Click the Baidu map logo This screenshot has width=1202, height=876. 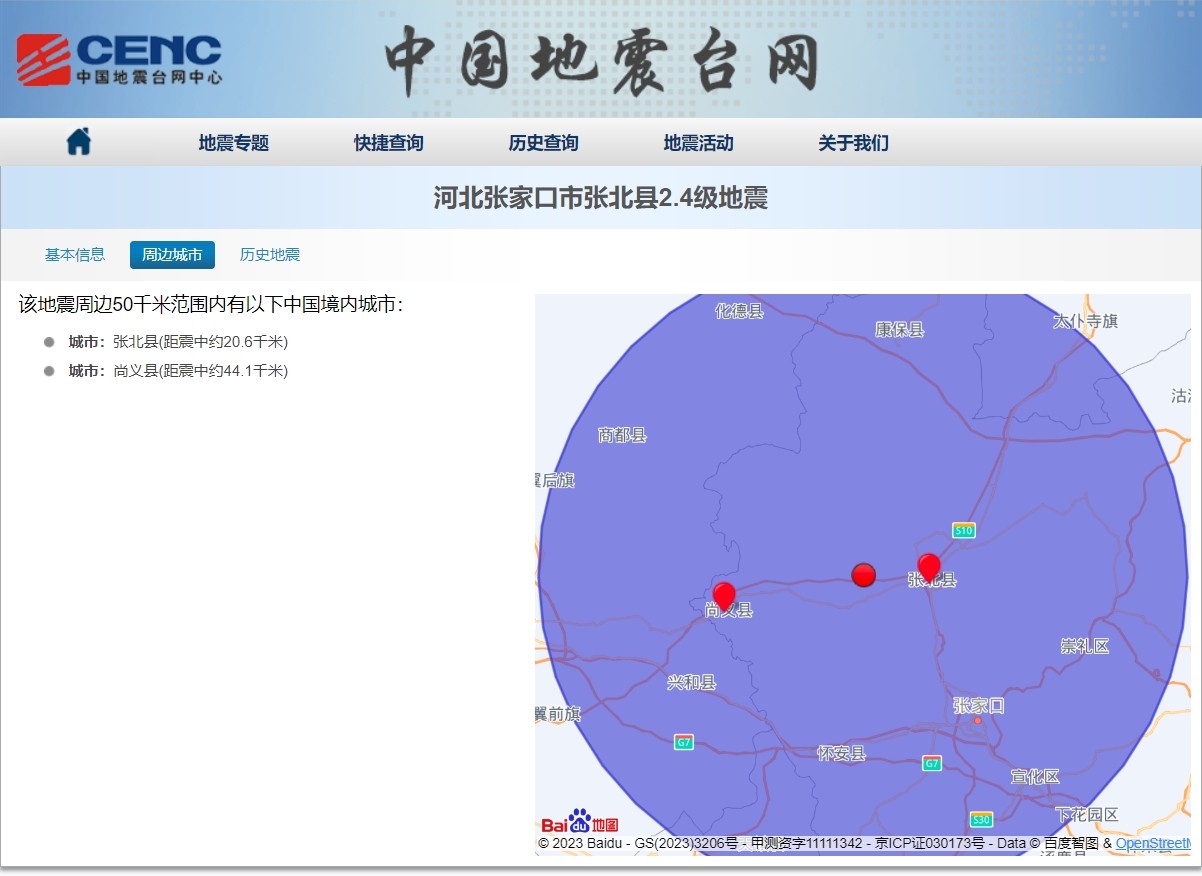tap(580, 822)
